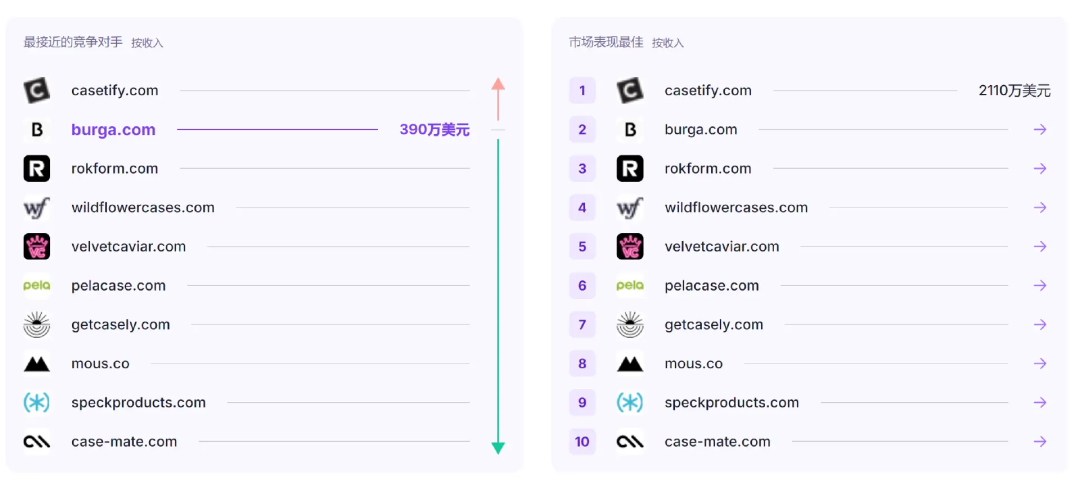The height and width of the screenshot is (496, 1080).
Task: Open arrow beside case-mate.com in ranking
Action: (x=1040, y=442)
